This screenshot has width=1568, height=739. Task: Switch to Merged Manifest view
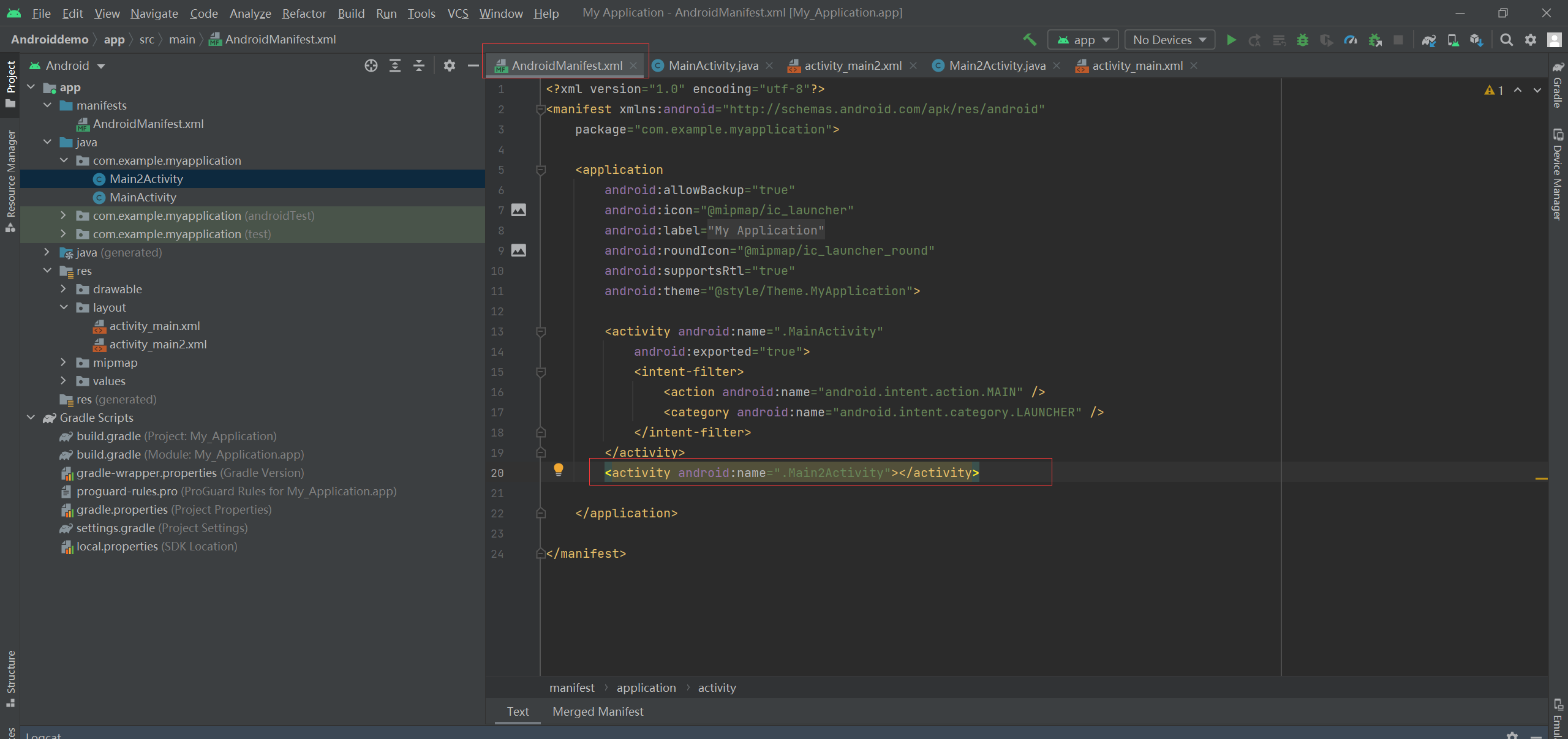tap(597, 711)
